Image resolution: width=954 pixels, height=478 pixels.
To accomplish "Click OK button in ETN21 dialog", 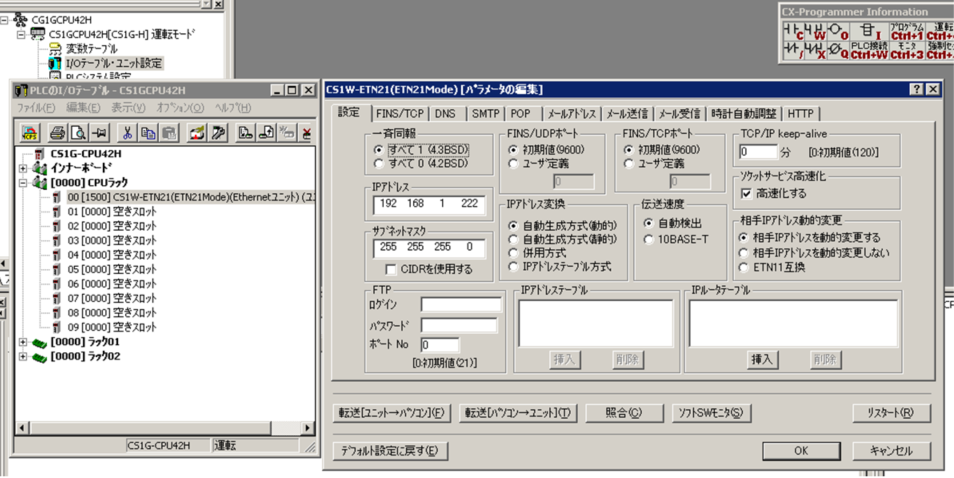I will pos(801,451).
